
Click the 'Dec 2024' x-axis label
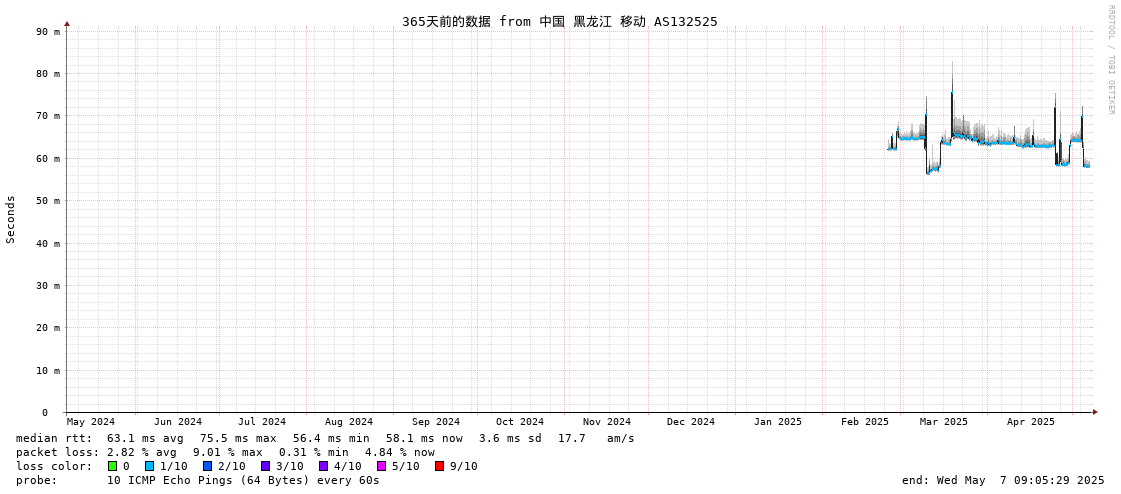point(691,422)
